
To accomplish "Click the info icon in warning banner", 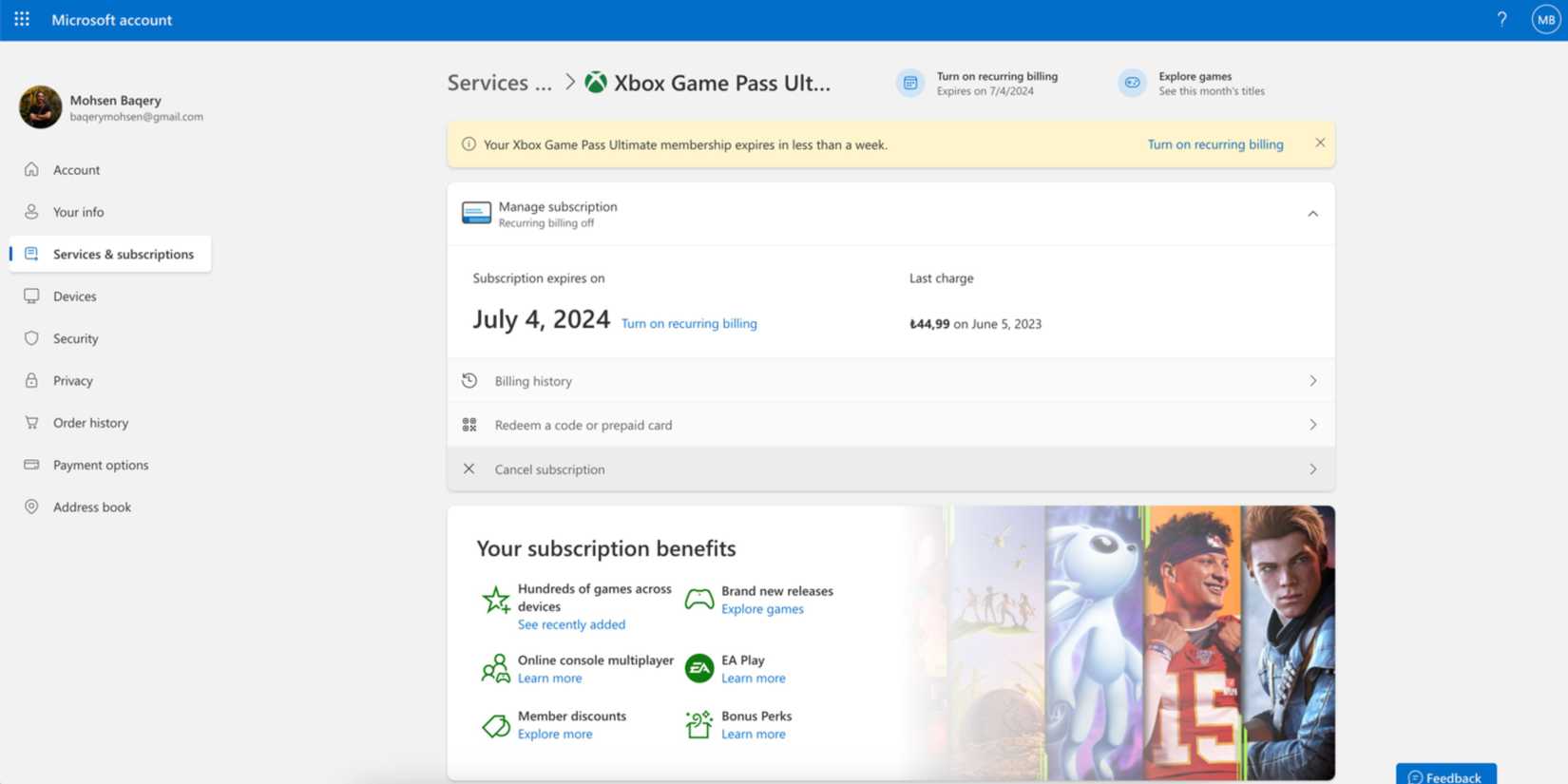I will pyautogui.click(x=468, y=144).
